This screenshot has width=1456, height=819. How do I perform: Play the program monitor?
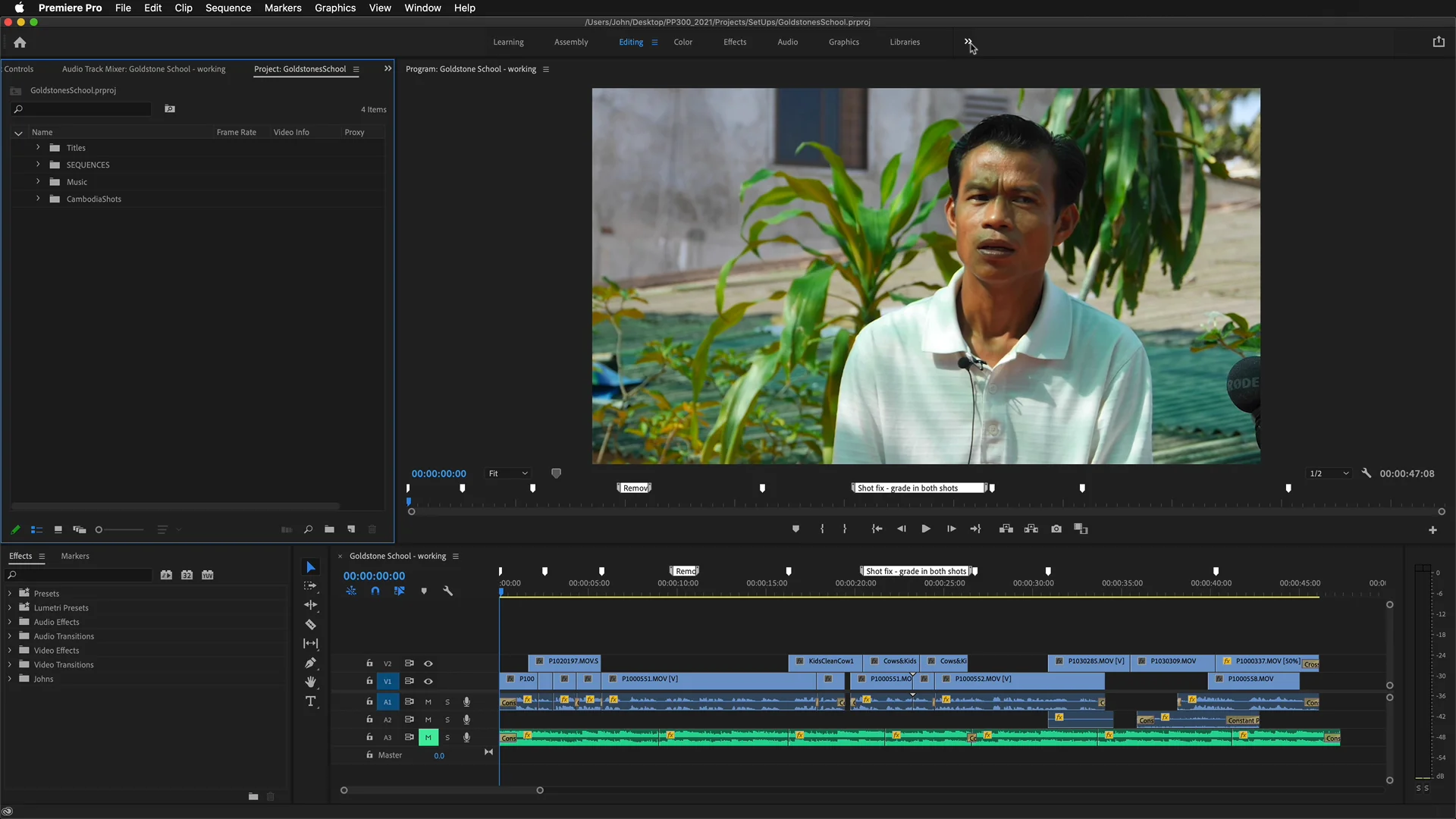tap(926, 529)
